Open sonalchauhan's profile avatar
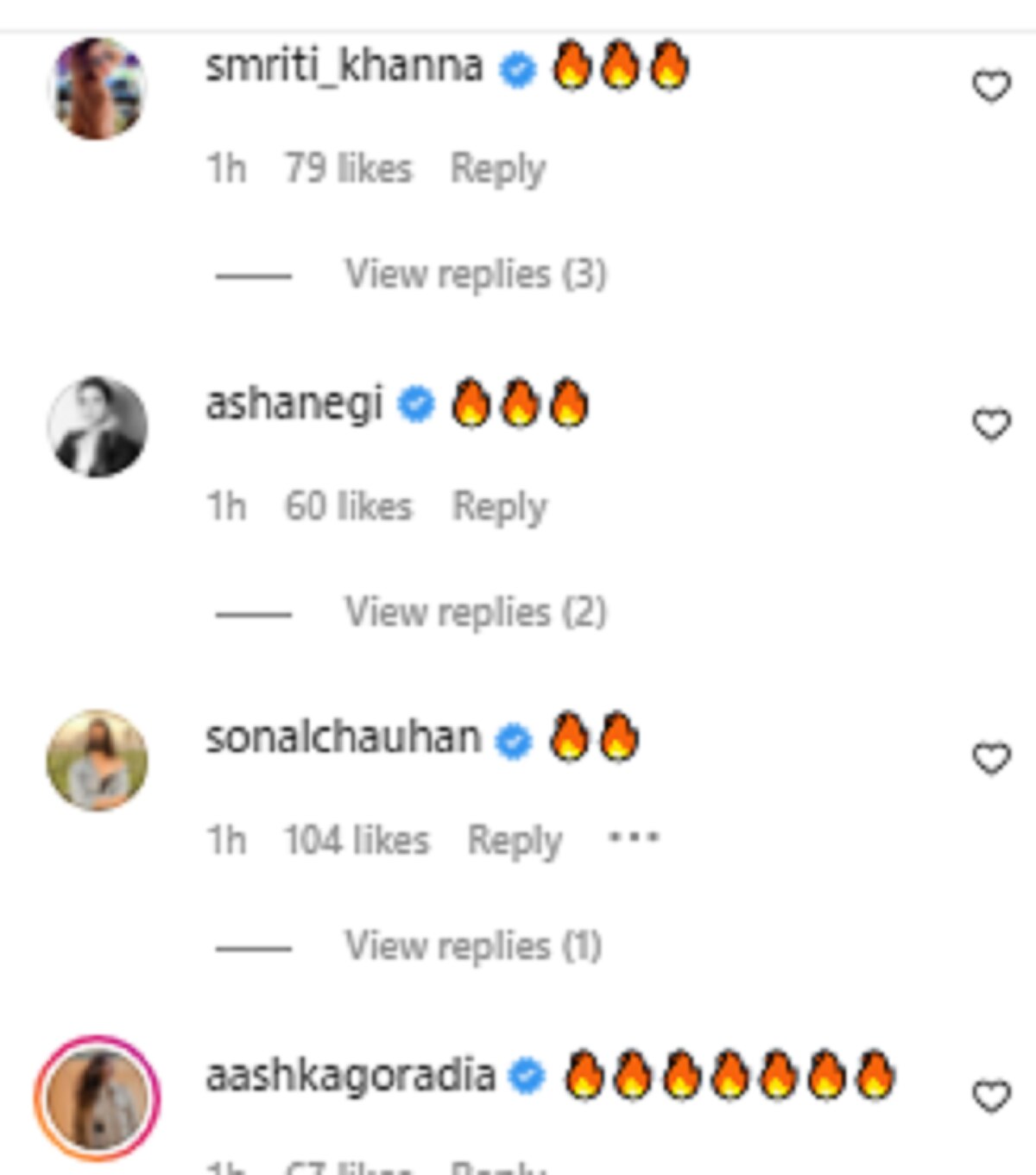 click(x=98, y=761)
